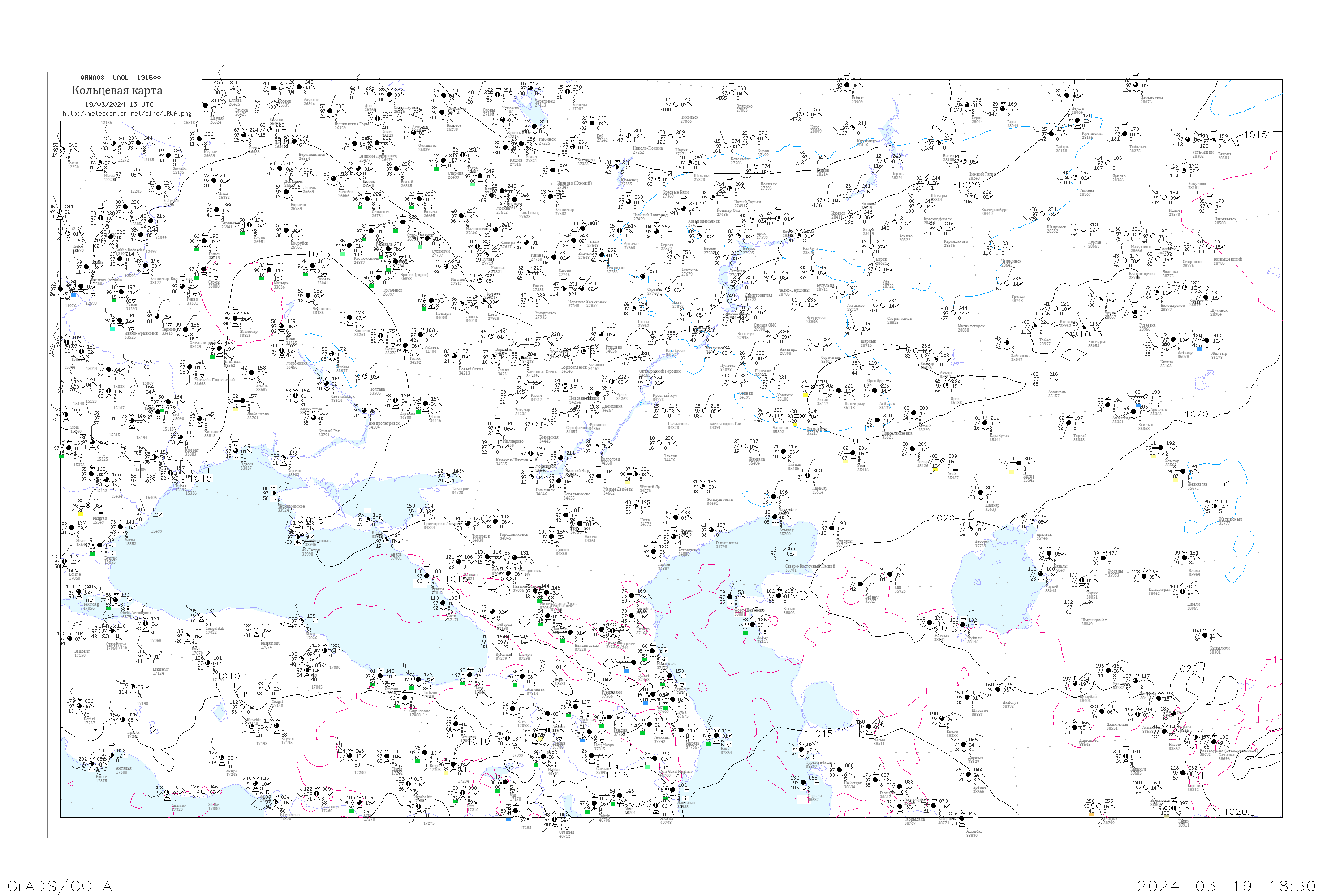
Task: Click the Кольцевая карта map title
Action: 117,90
